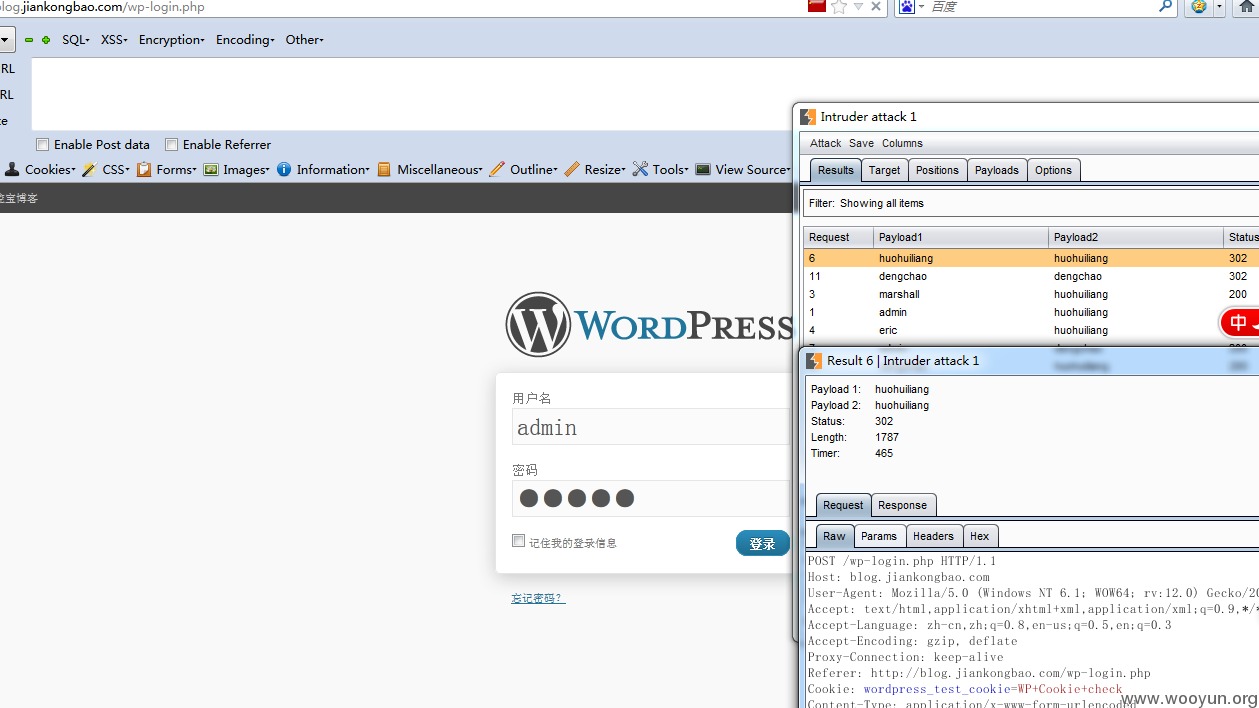Select the dengchao result row

[x=1030, y=276]
